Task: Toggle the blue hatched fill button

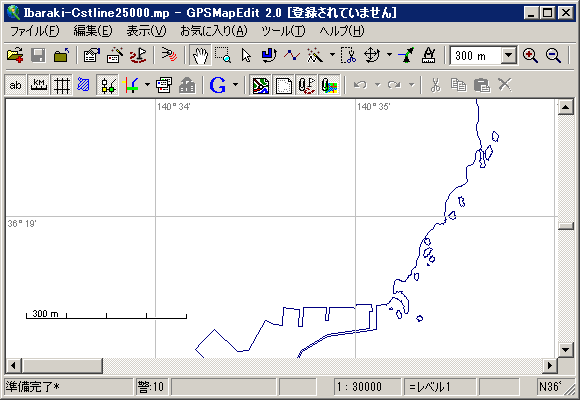Action: tap(84, 85)
